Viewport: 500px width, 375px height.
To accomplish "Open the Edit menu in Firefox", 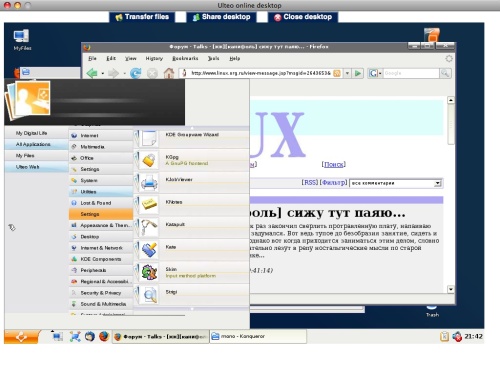I will click(111, 58).
